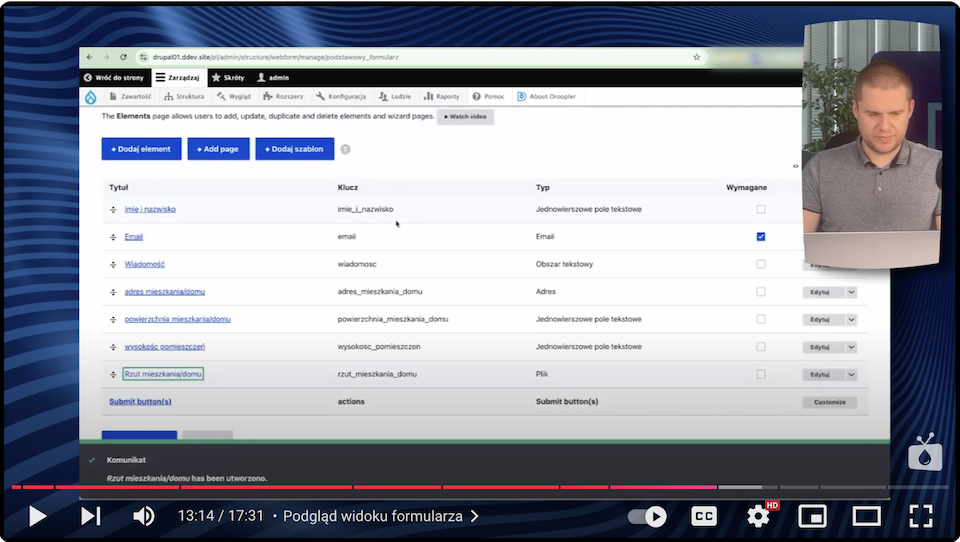Expand Edytuj dropdown arrow for Rzut mieszkania/domu
Image resolution: width=960 pixels, height=542 pixels.
pos(851,375)
